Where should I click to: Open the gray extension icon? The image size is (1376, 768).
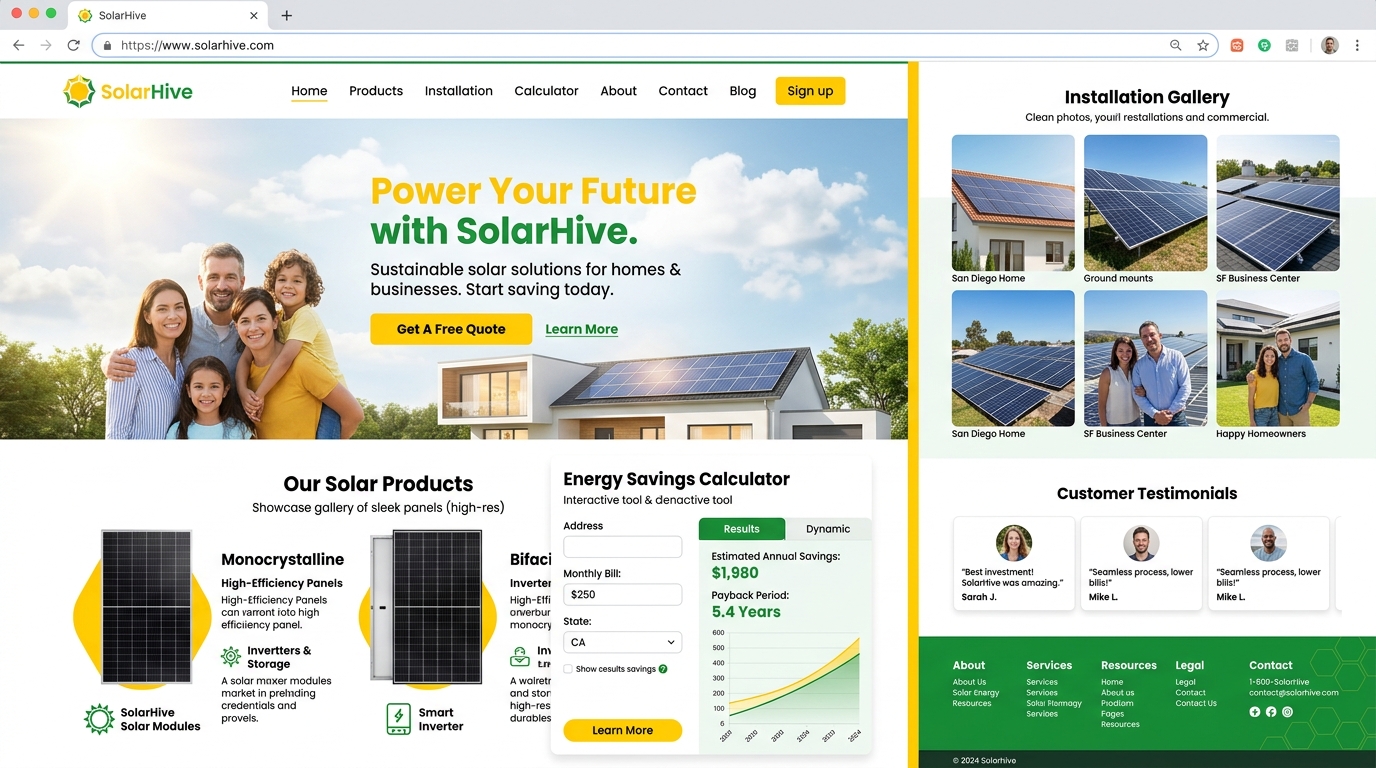1292,45
